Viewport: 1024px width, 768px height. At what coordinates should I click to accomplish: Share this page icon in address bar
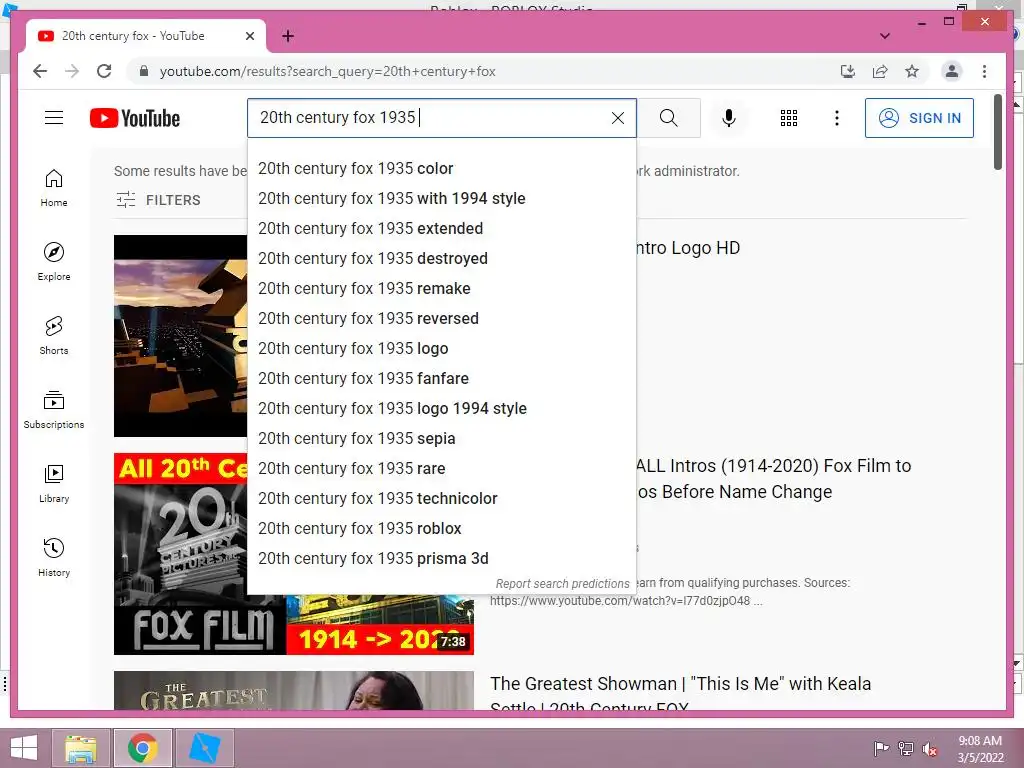[880, 71]
